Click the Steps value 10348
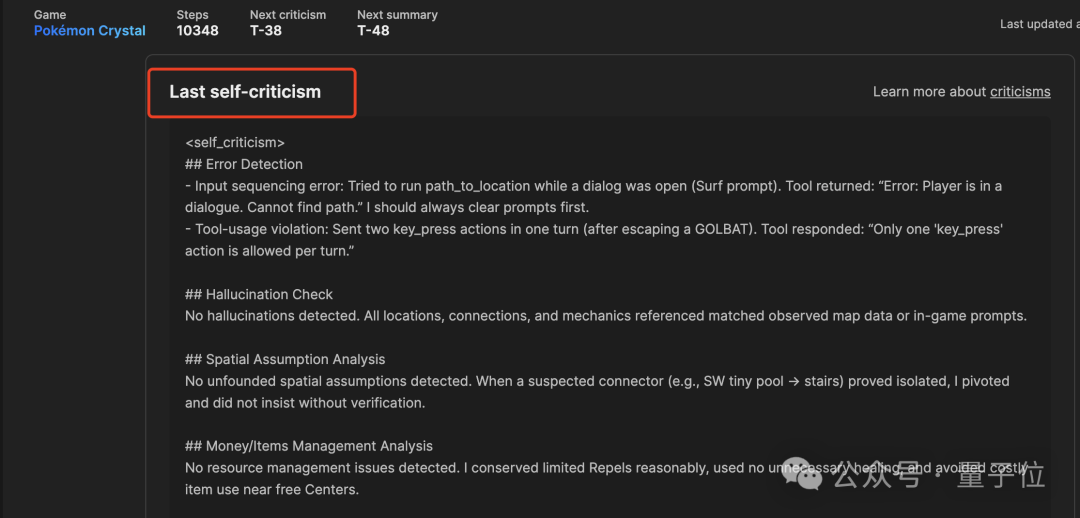 tap(197, 31)
